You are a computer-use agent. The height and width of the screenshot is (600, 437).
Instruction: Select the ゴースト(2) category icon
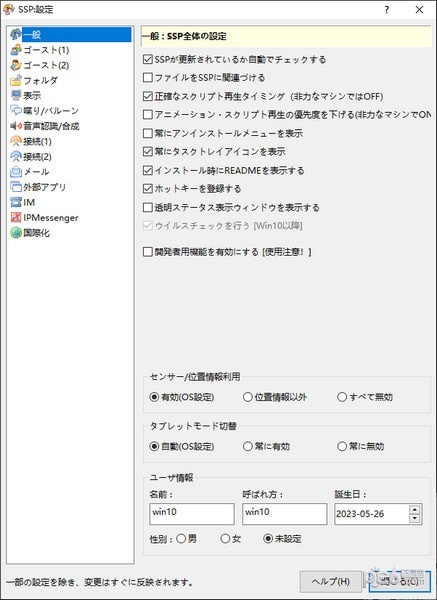click(16, 65)
